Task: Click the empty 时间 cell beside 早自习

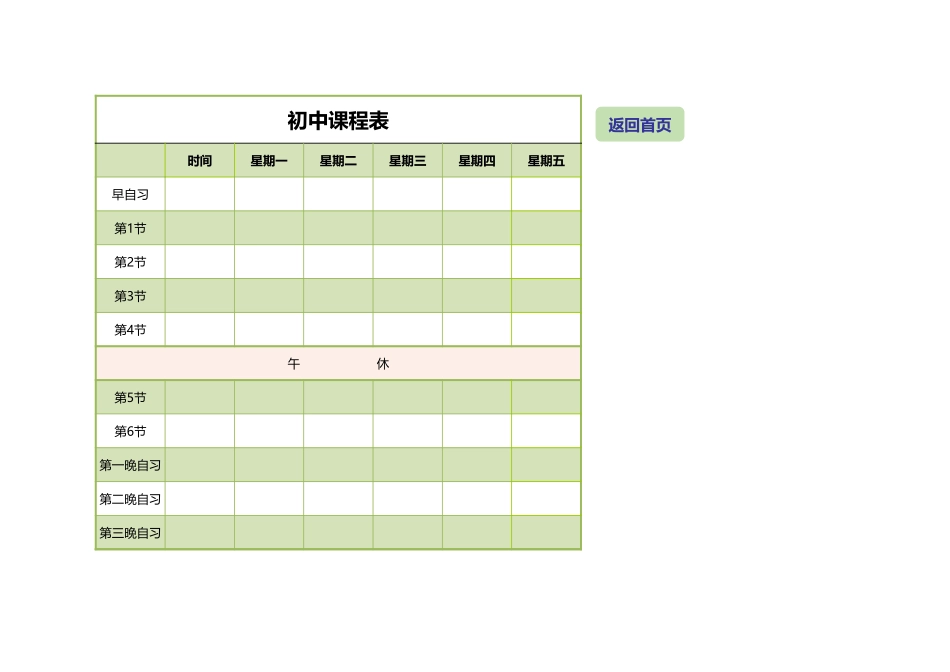Action: [x=199, y=194]
